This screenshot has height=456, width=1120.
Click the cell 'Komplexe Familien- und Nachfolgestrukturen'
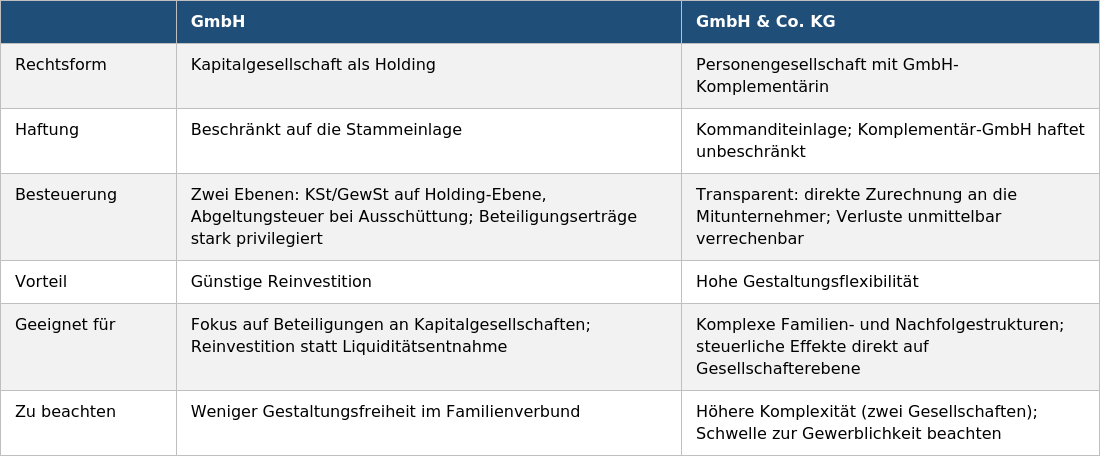point(890,347)
